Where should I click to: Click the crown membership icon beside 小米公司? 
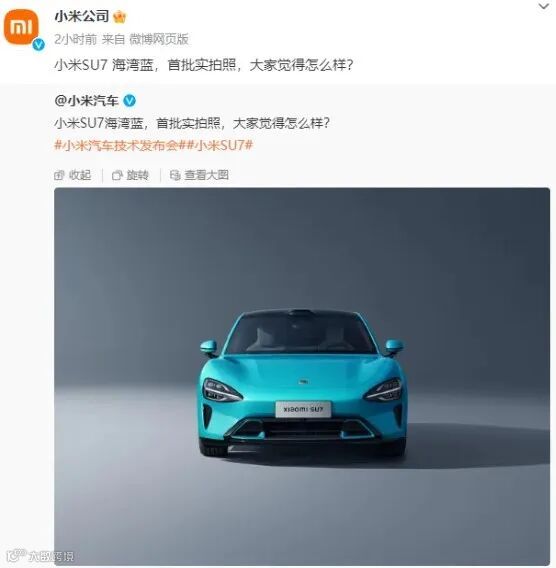click(120, 17)
